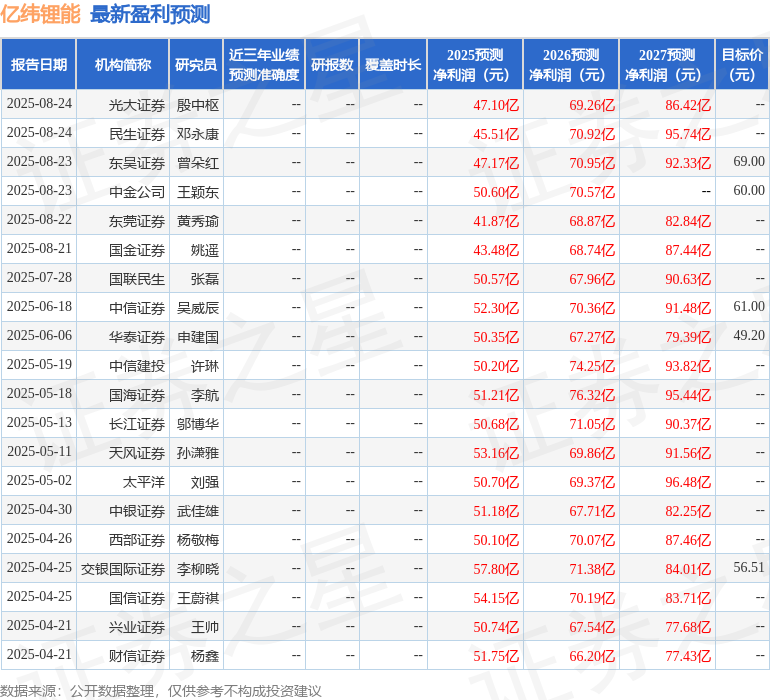Viewport: 770px width, 700px height.
Task: Click analyst name 王颖东
Action: pyautogui.click(x=197, y=192)
